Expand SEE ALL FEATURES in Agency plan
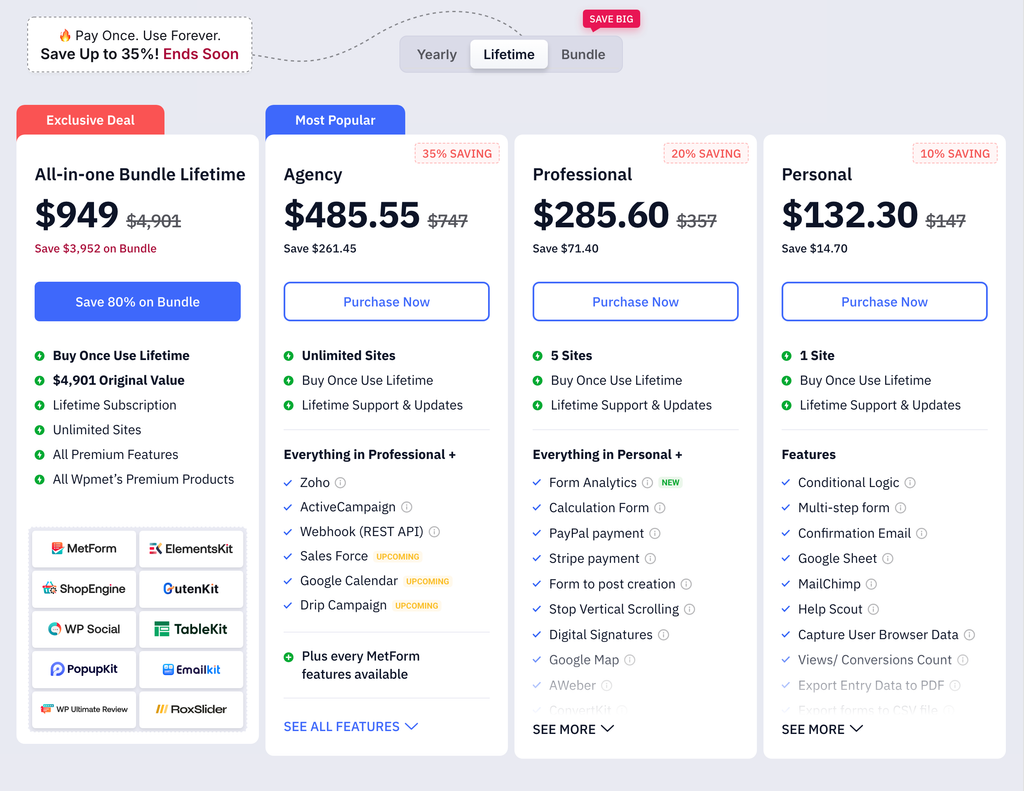Image resolution: width=1024 pixels, height=791 pixels. click(x=351, y=726)
